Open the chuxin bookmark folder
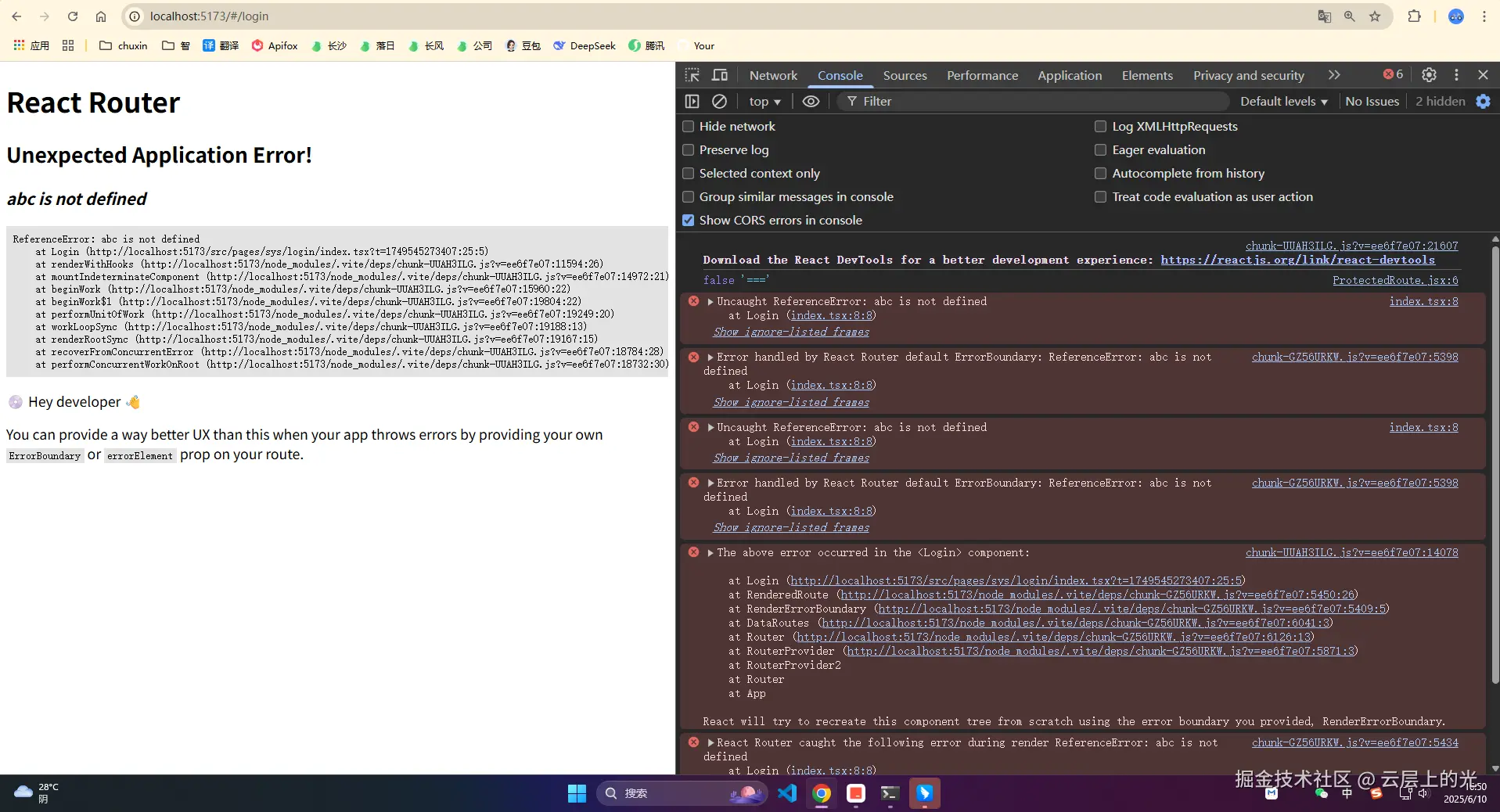 click(x=124, y=45)
